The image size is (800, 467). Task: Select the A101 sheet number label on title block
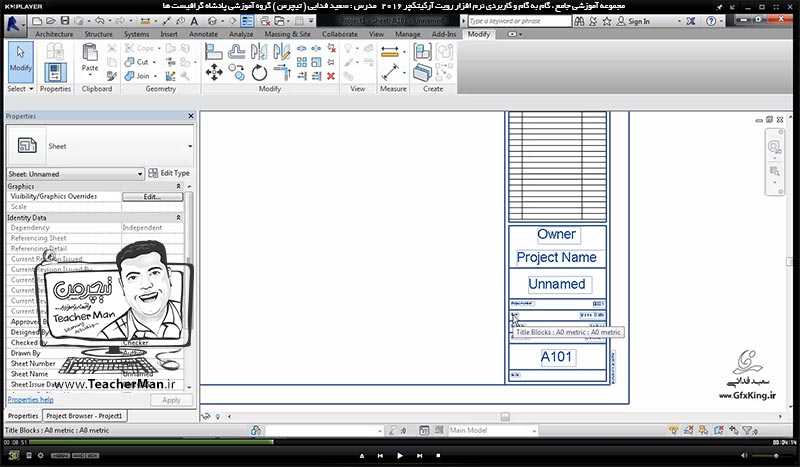(556, 357)
